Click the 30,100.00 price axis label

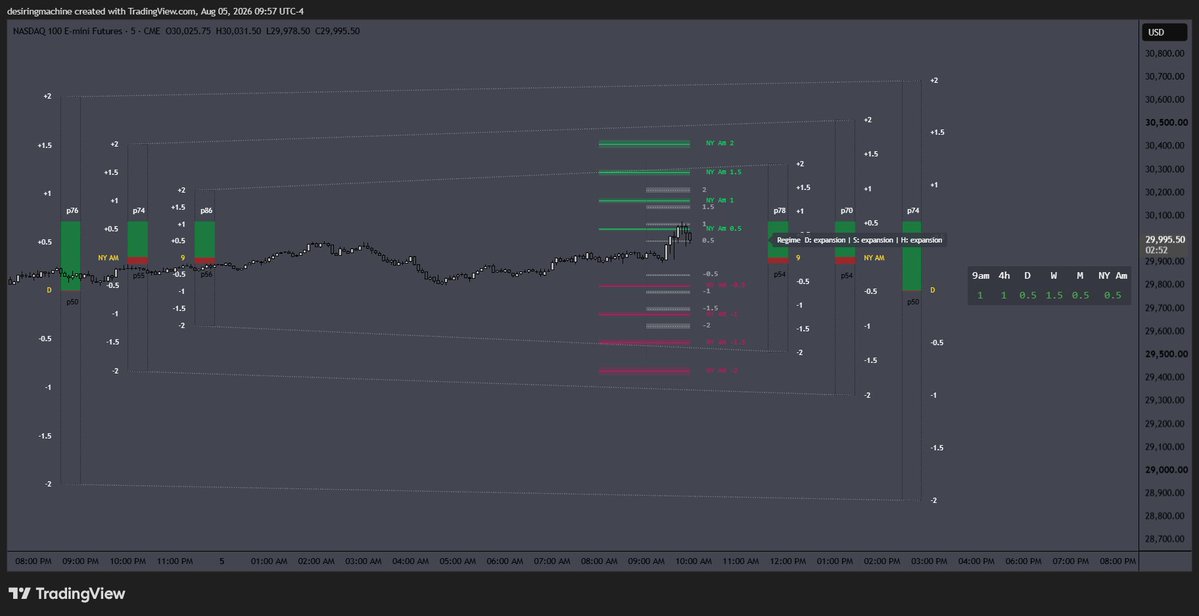pyautogui.click(x=1165, y=216)
